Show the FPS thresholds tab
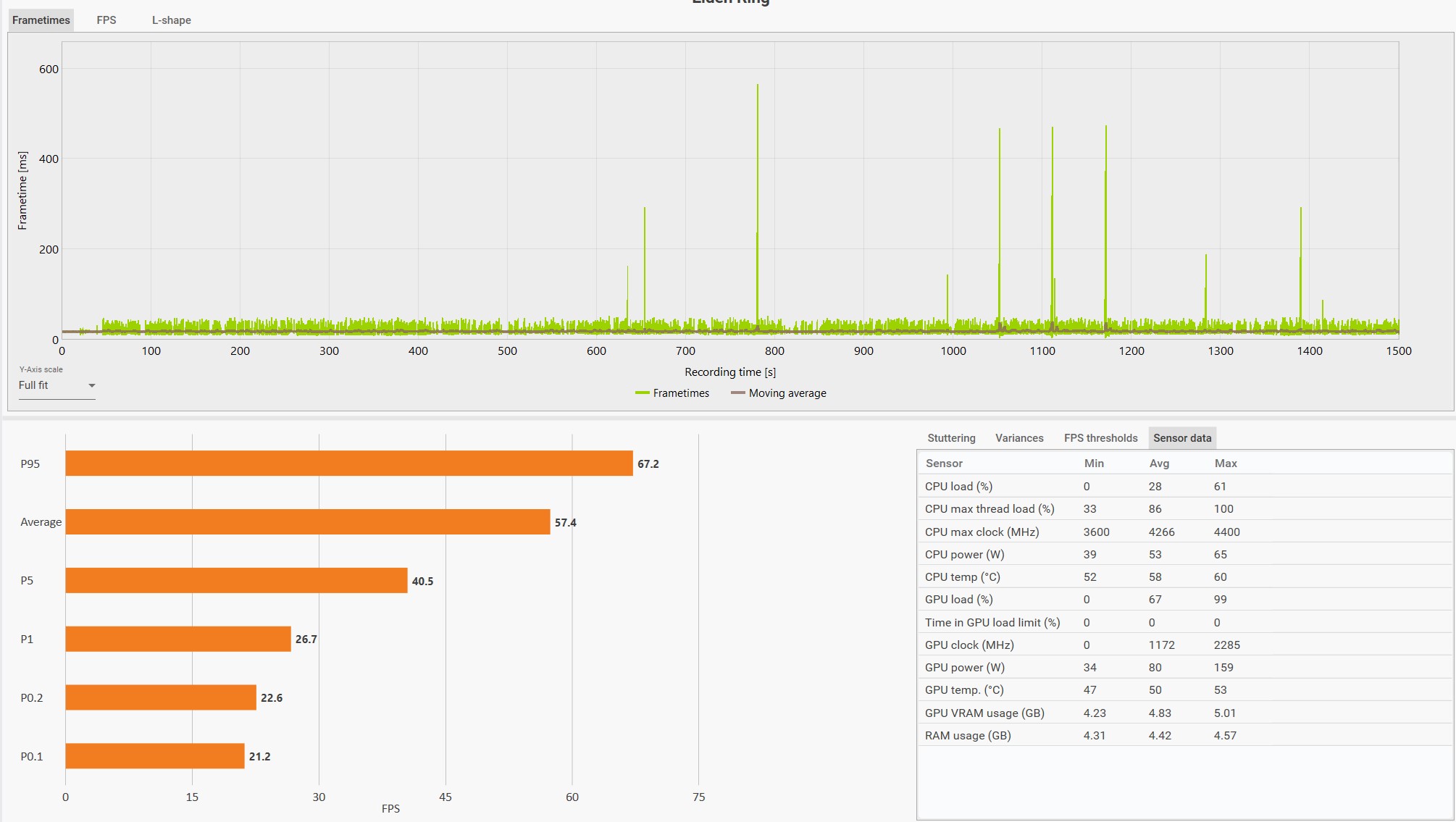This screenshot has width=1456, height=822. point(1100,438)
